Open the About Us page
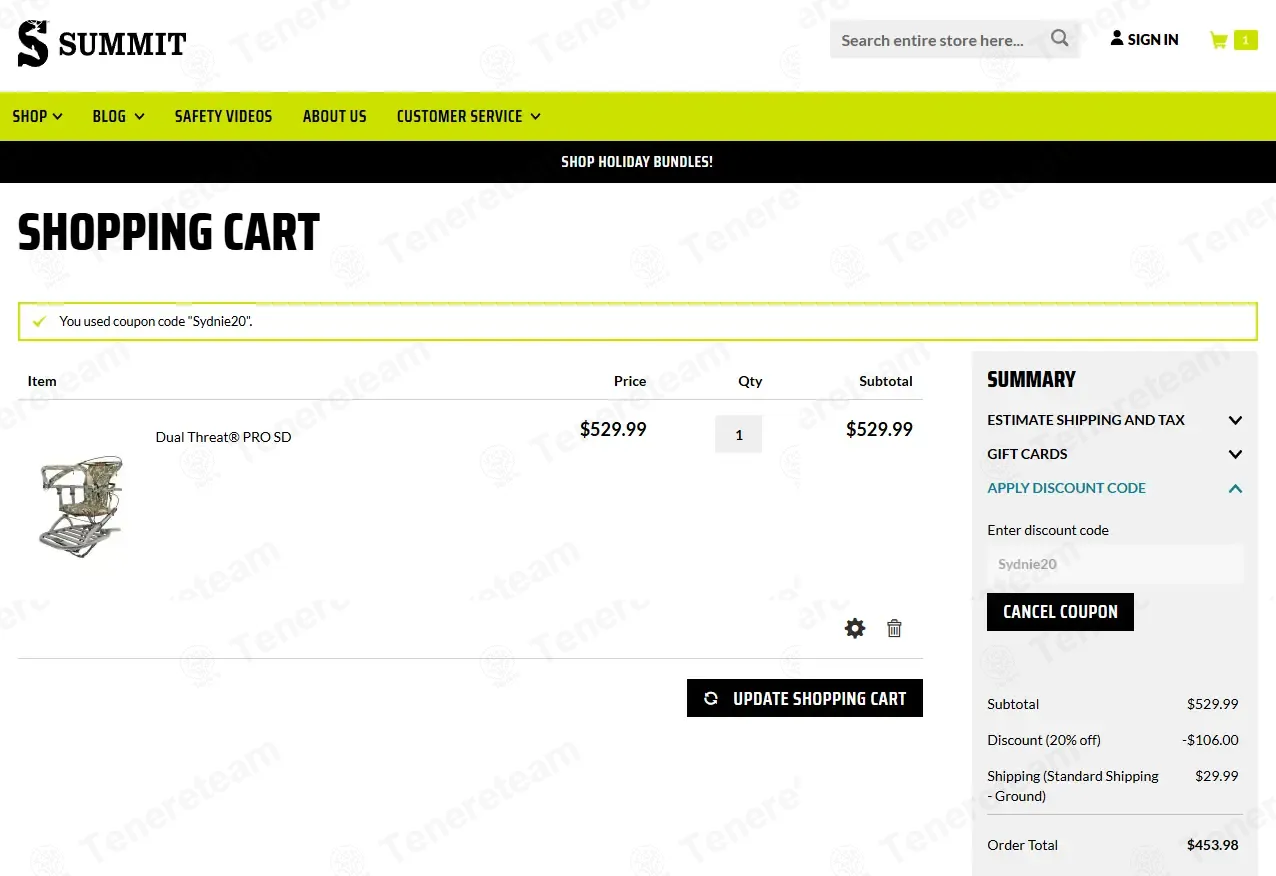Image resolution: width=1276 pixels, height=876 pixels. (x=335, y=116)
